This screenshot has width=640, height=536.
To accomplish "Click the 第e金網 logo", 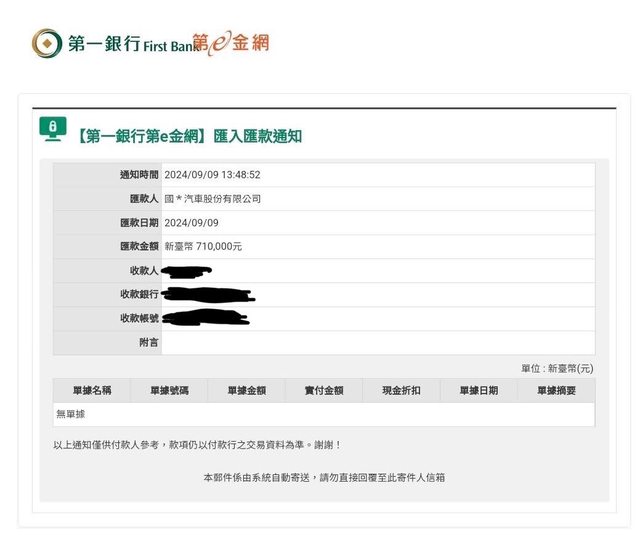I will pyautogui.click(x=231, y=43).
